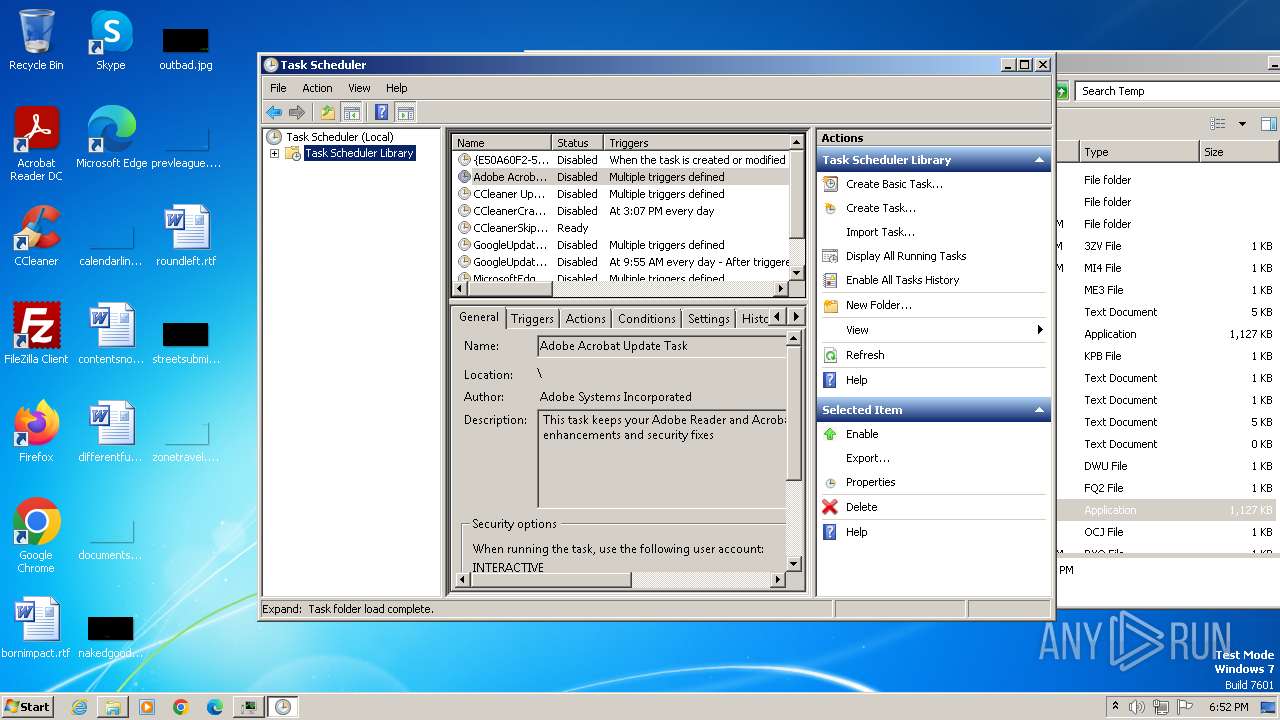Screen dimensions: 1280x720
Task: Click the Up one level folder icon
Action: (328, 112)
